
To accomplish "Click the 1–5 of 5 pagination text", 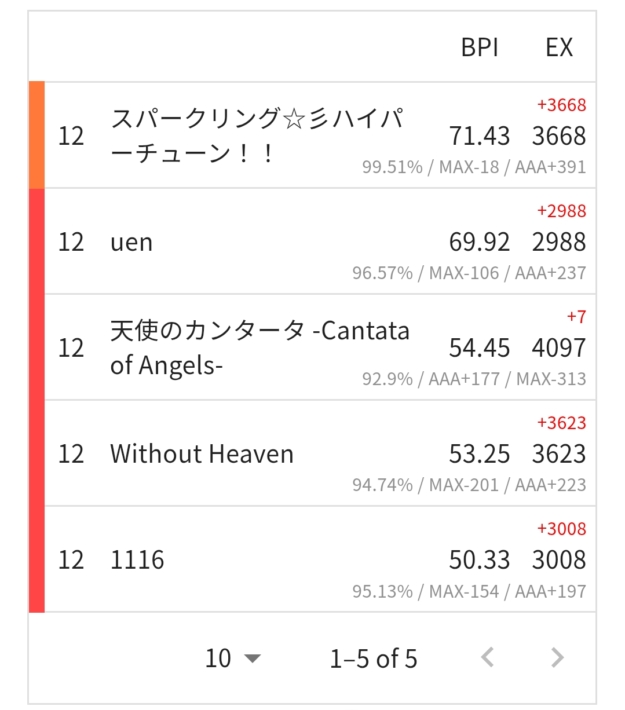I will (373, 658).
